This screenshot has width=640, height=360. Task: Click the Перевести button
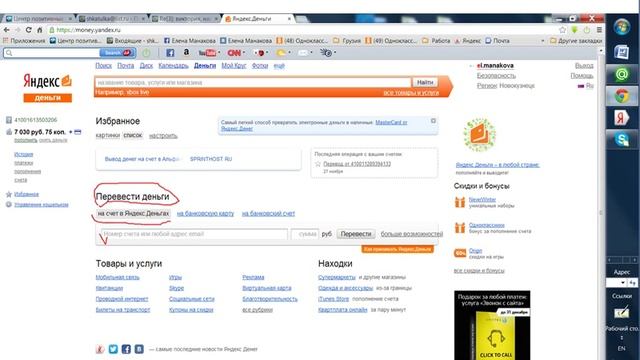[356, 234]
